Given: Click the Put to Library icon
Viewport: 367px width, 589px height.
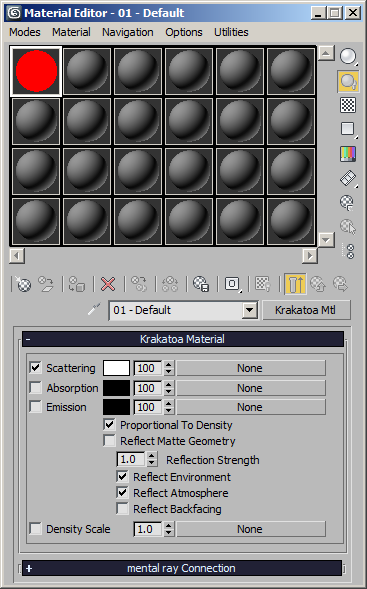Looking at the screenshot, I should 201,284.
